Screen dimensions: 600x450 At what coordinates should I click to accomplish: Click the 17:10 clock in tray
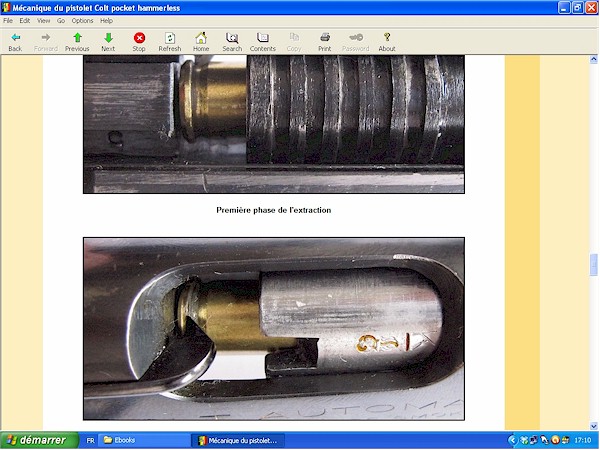(582, 440)
